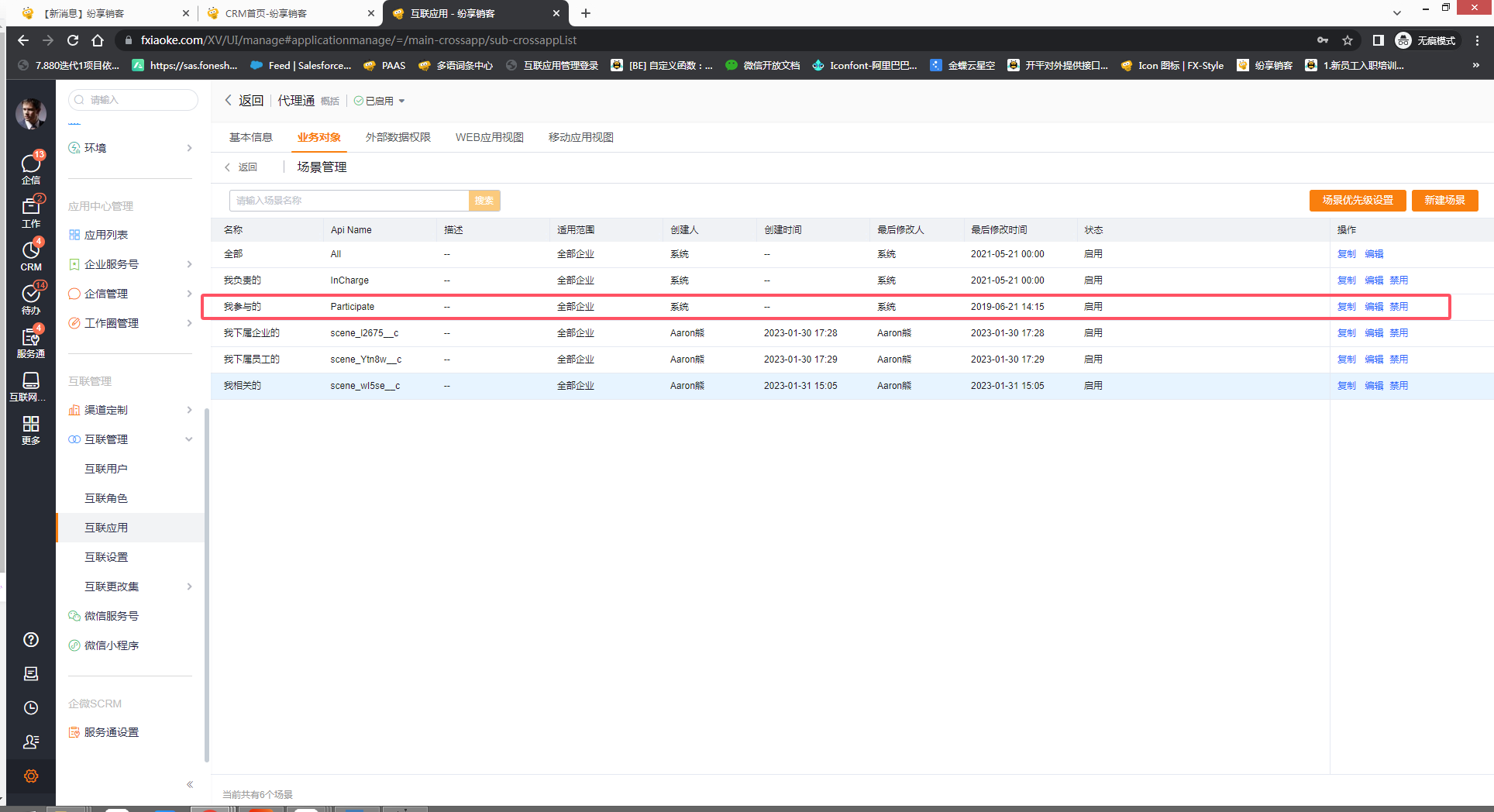
Task: Switch to the WEB应用视图 tab
Action: [489, 137]
